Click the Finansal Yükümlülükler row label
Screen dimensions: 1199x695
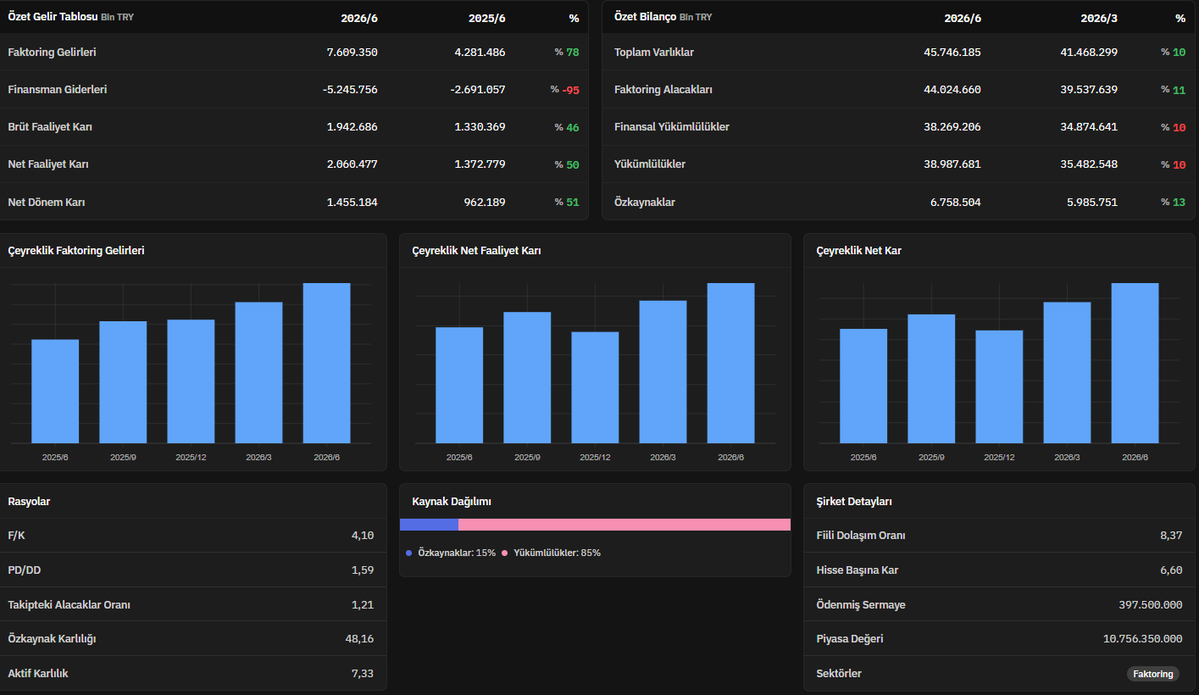[x=671, y=127]
